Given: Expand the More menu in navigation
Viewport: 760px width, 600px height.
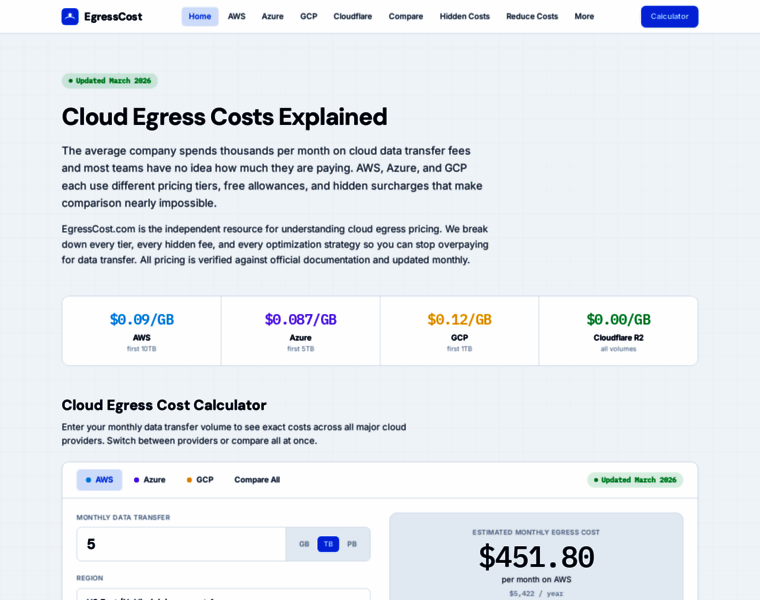Looking at the screenshot, I should click(584, 16).
